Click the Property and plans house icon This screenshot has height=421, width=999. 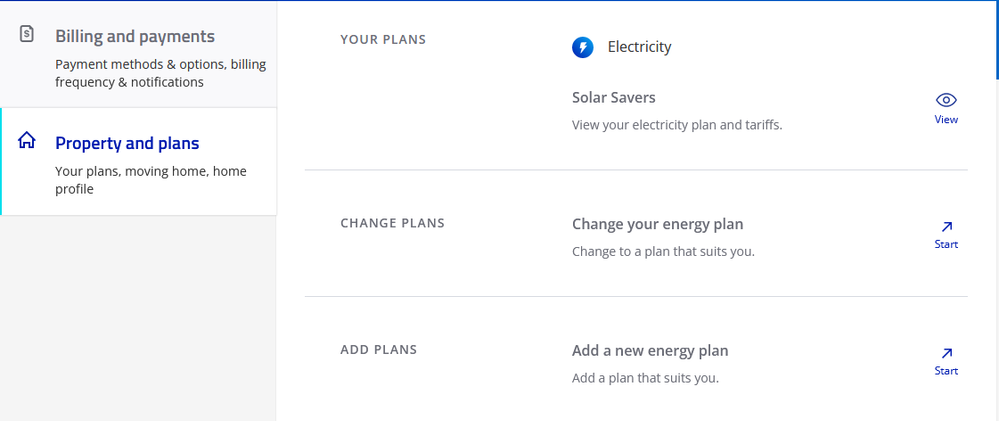point(27,141)
